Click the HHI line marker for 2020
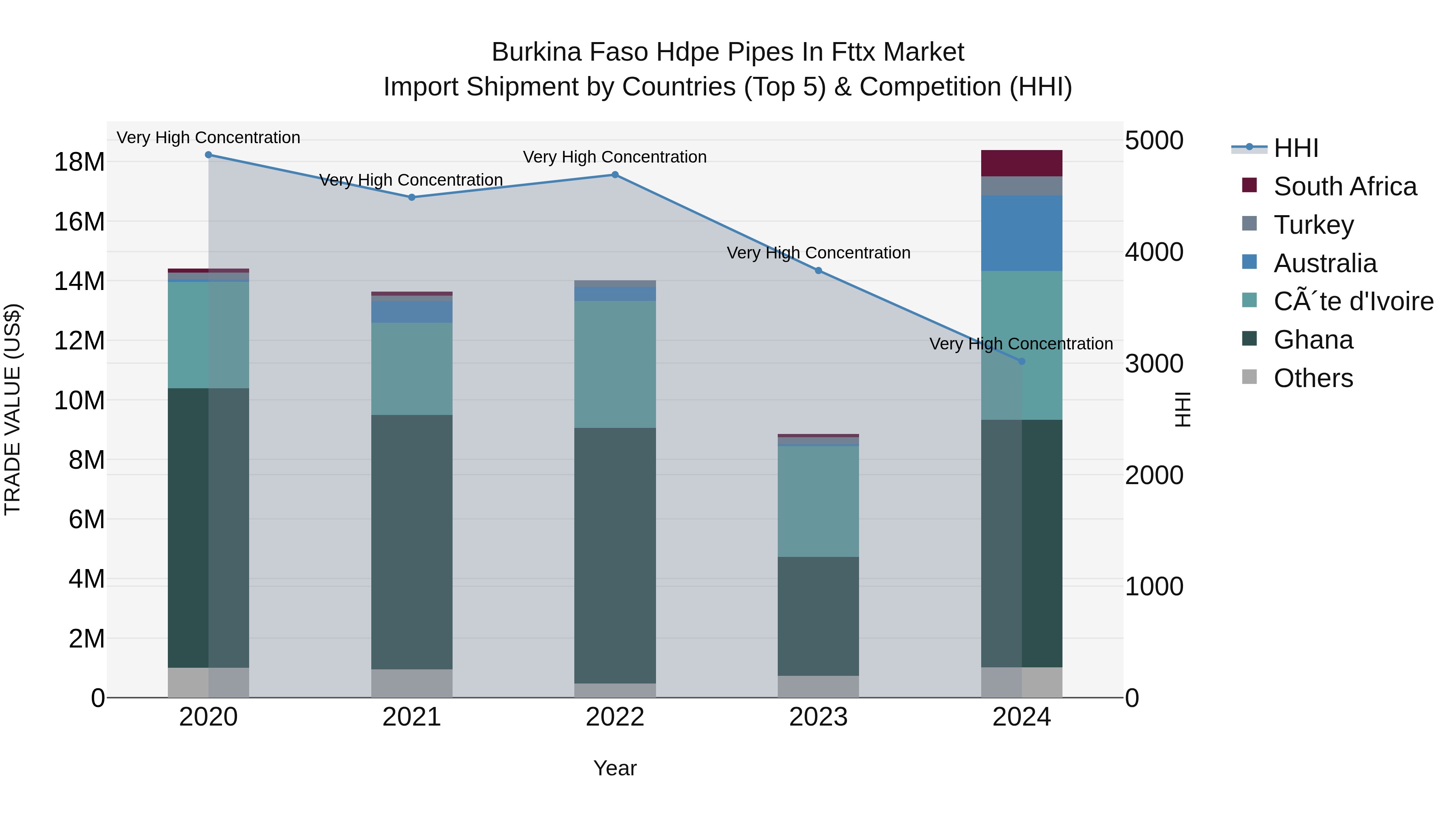 pos(209,155)
